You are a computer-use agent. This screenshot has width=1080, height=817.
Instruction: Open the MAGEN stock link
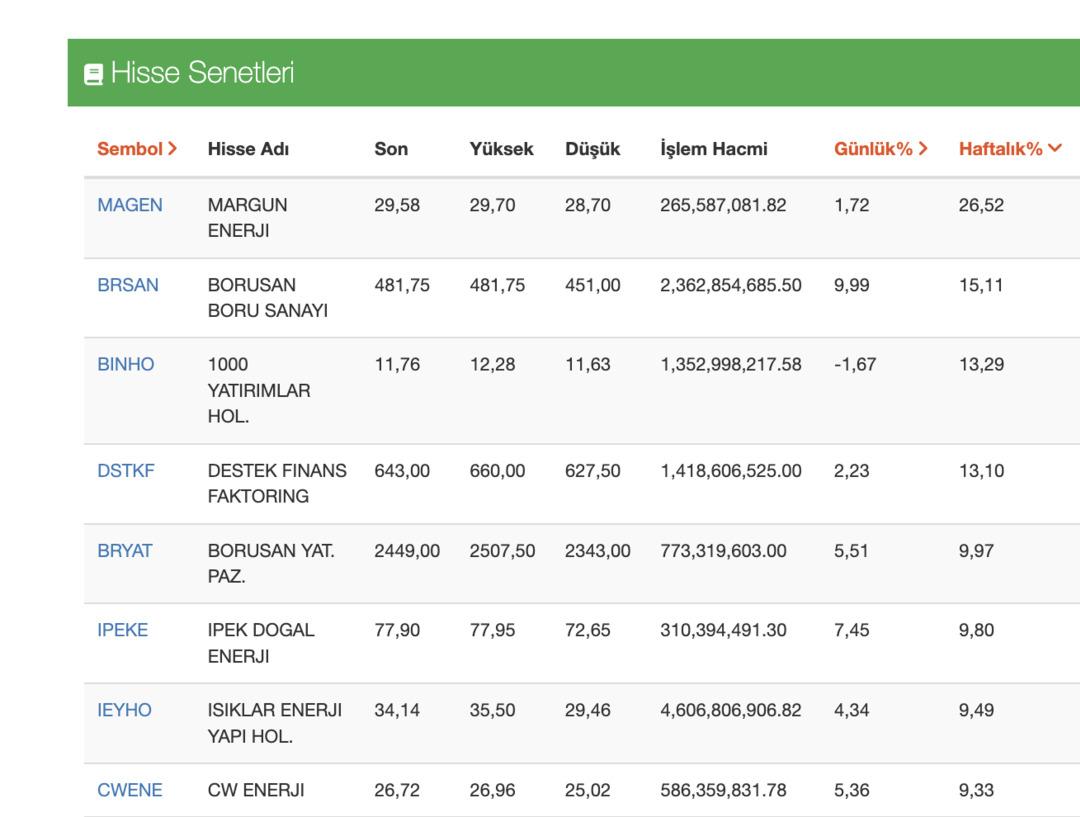[129, 205]
